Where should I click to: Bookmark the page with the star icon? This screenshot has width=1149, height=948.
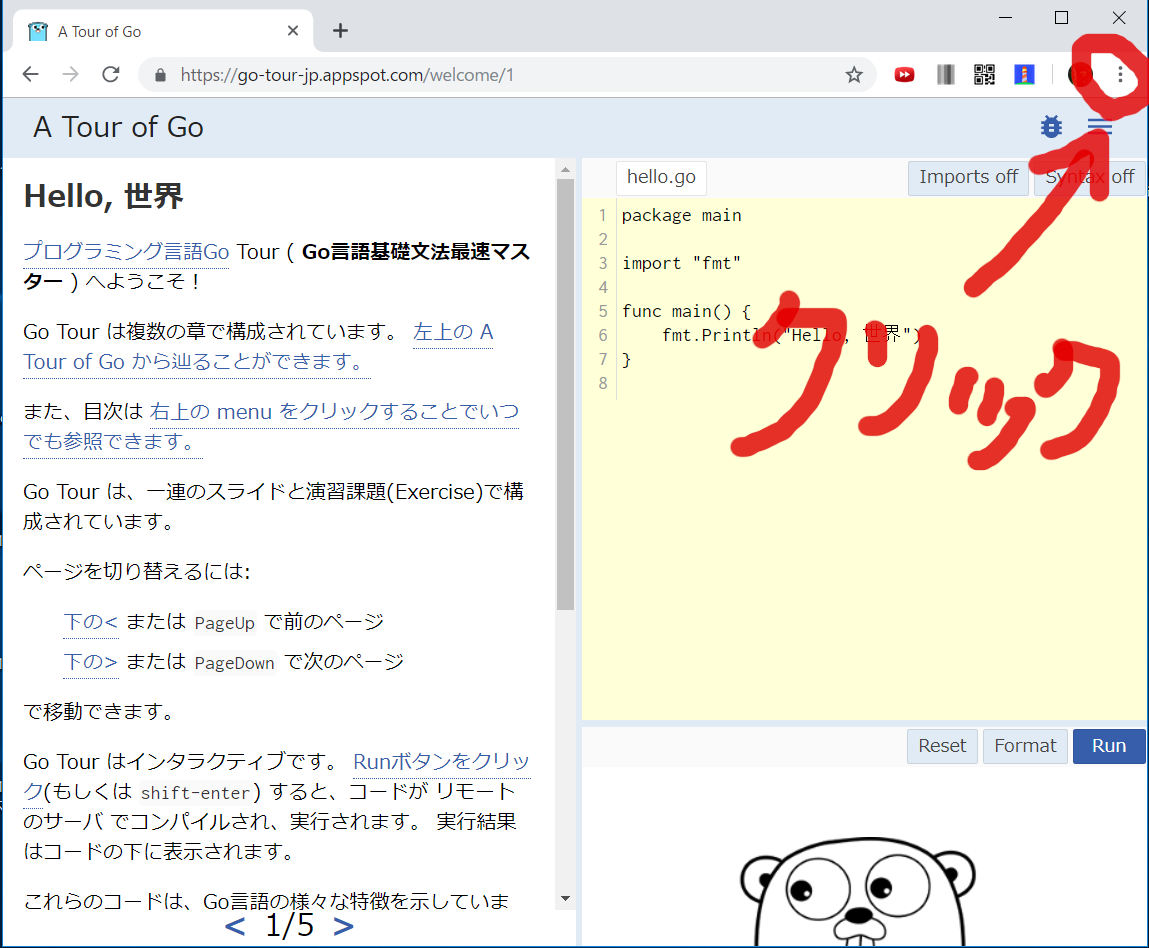[x=854, y=75]
